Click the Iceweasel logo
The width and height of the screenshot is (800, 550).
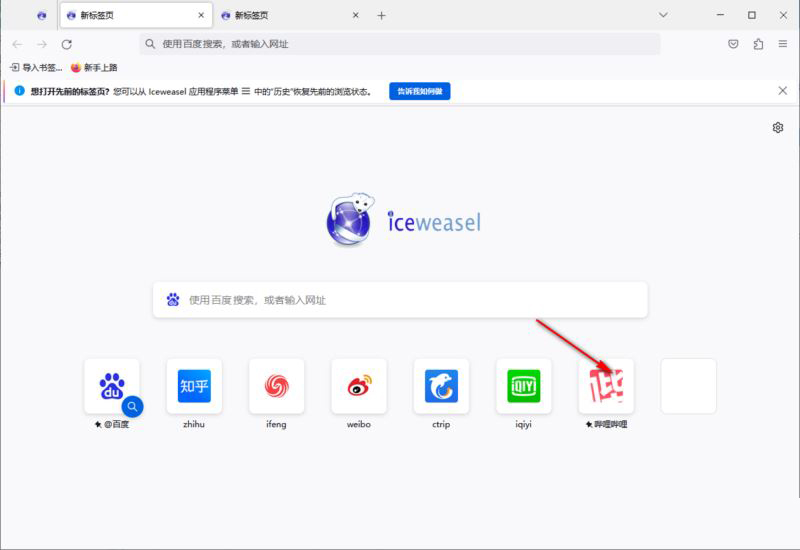coord(403,220)
